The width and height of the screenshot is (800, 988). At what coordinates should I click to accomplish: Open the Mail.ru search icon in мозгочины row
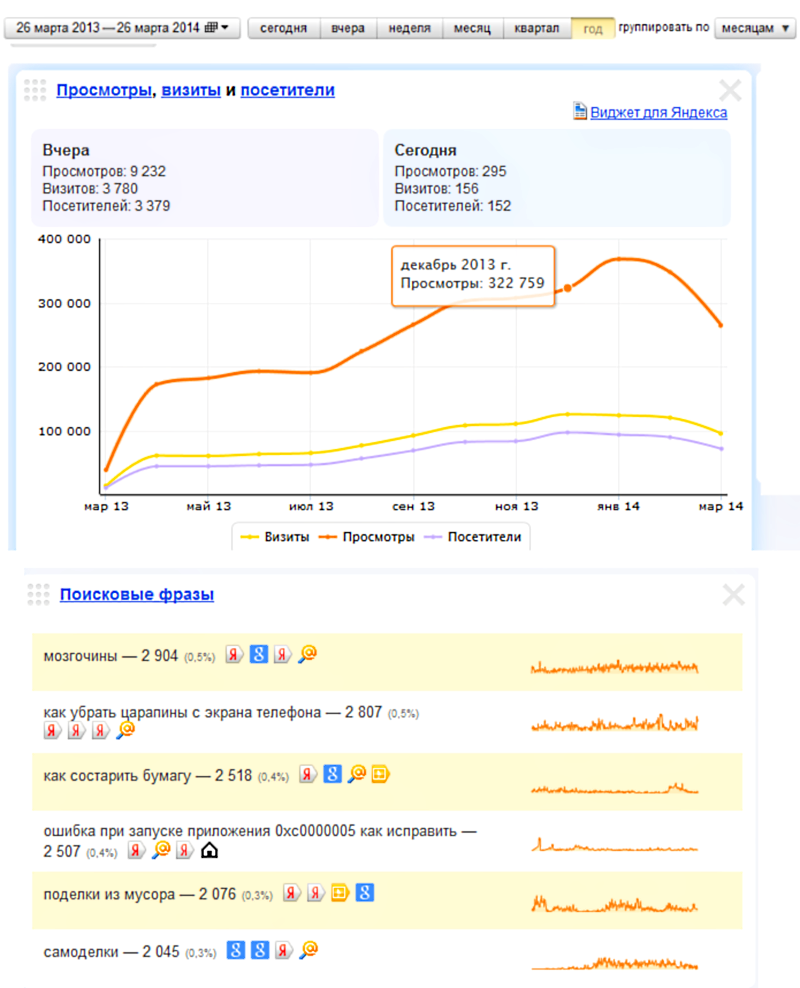[x=307, y=654]
